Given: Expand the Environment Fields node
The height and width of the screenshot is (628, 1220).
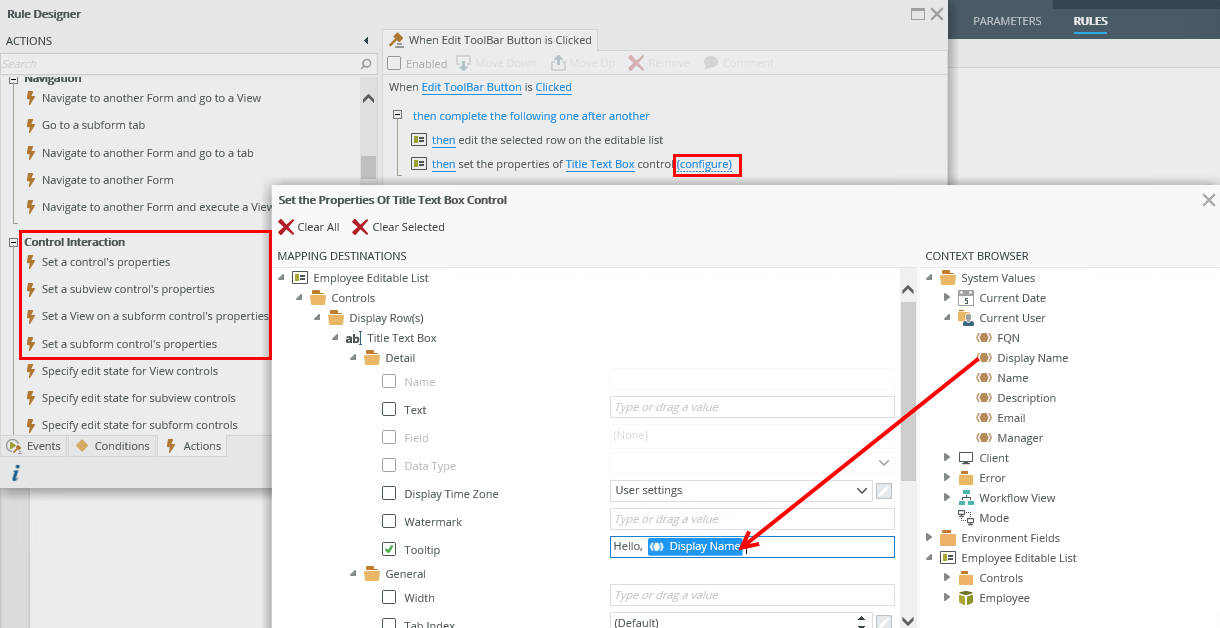Looking at the screenshot, I should click(x=930, y=538).
